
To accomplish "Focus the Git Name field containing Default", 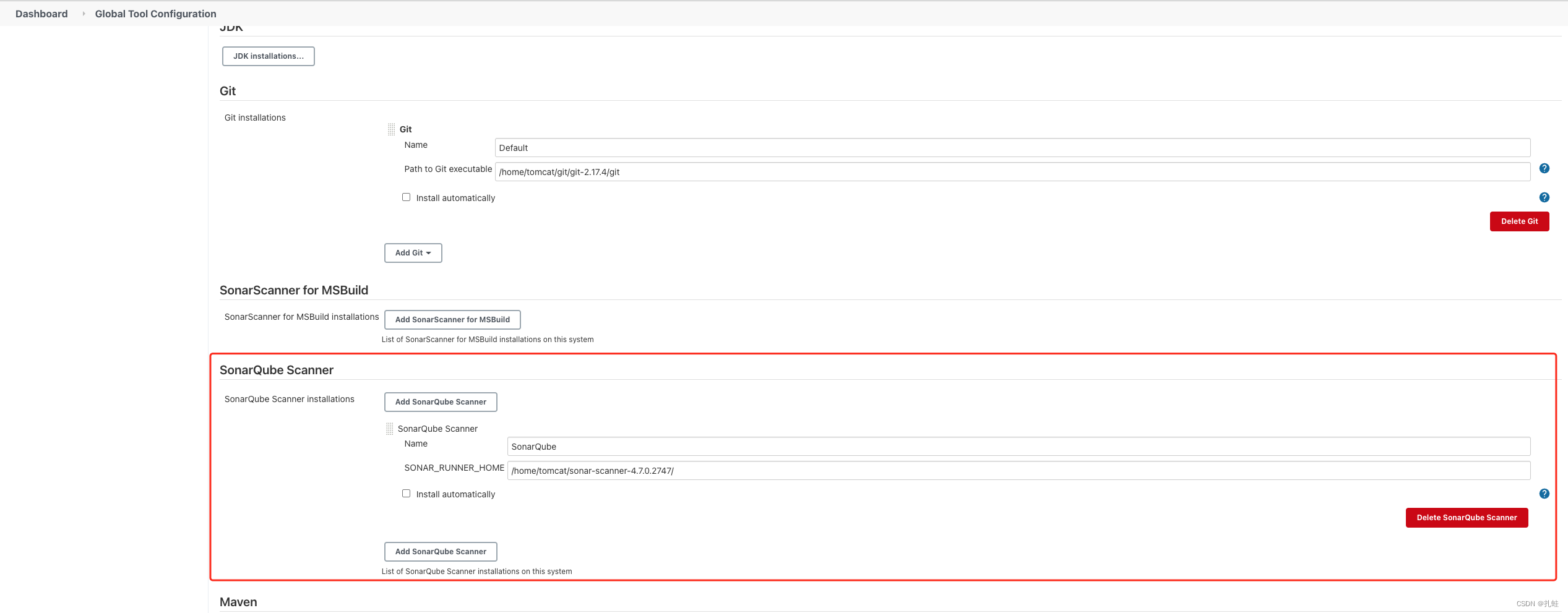I will coord(1012,148).
